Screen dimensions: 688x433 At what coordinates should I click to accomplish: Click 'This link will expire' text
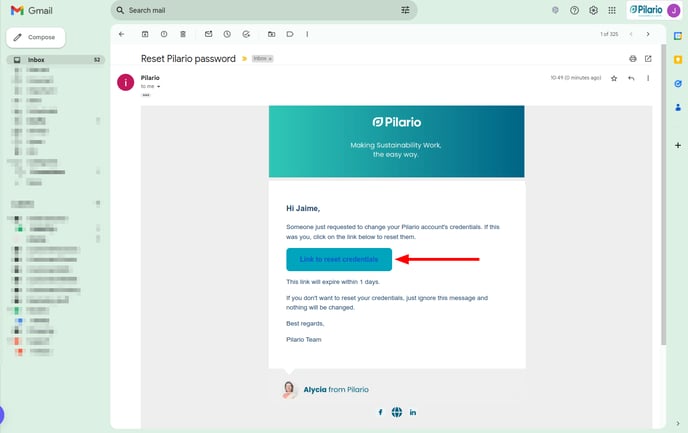coord(333,282)
